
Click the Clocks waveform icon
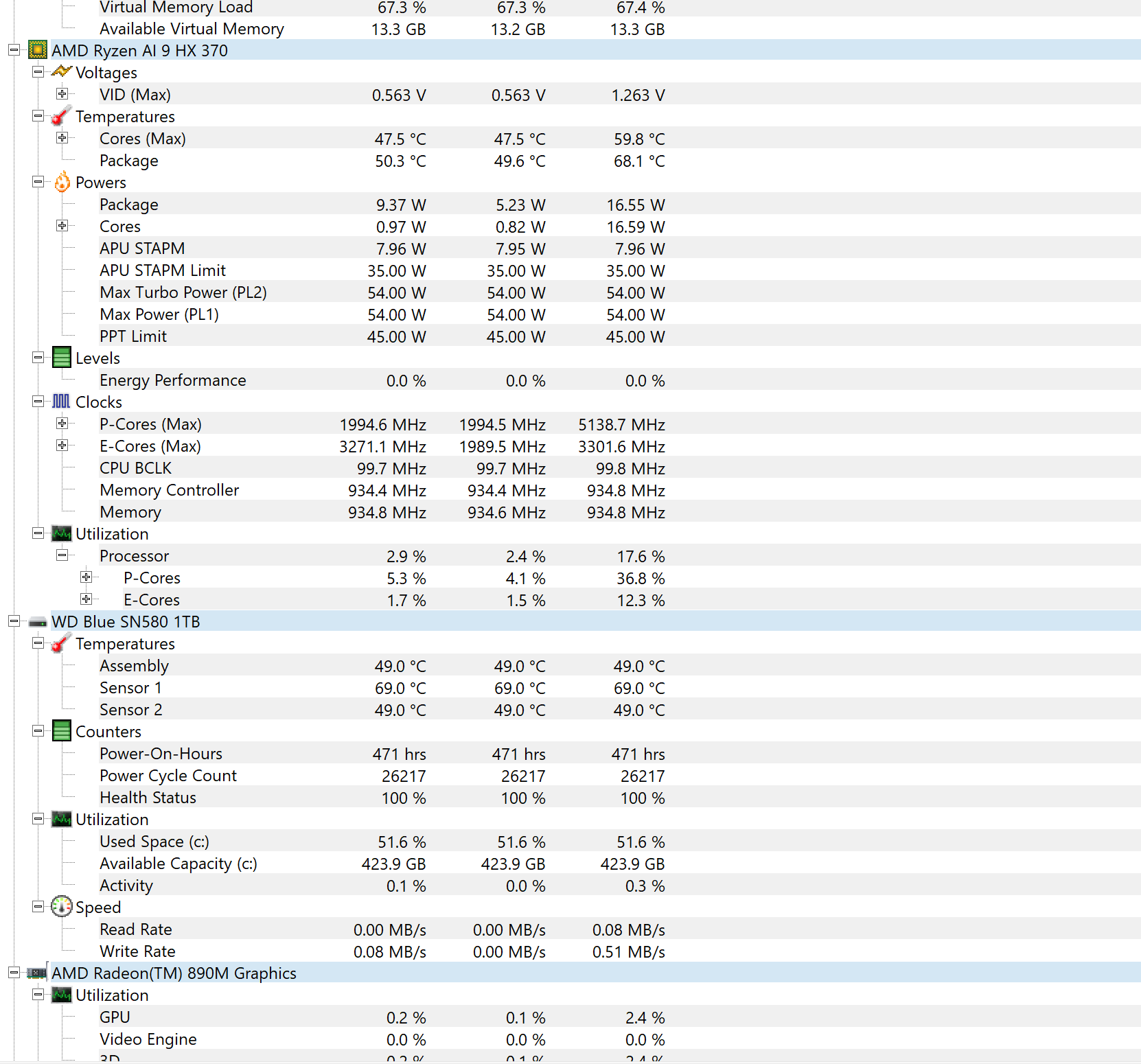61,402
